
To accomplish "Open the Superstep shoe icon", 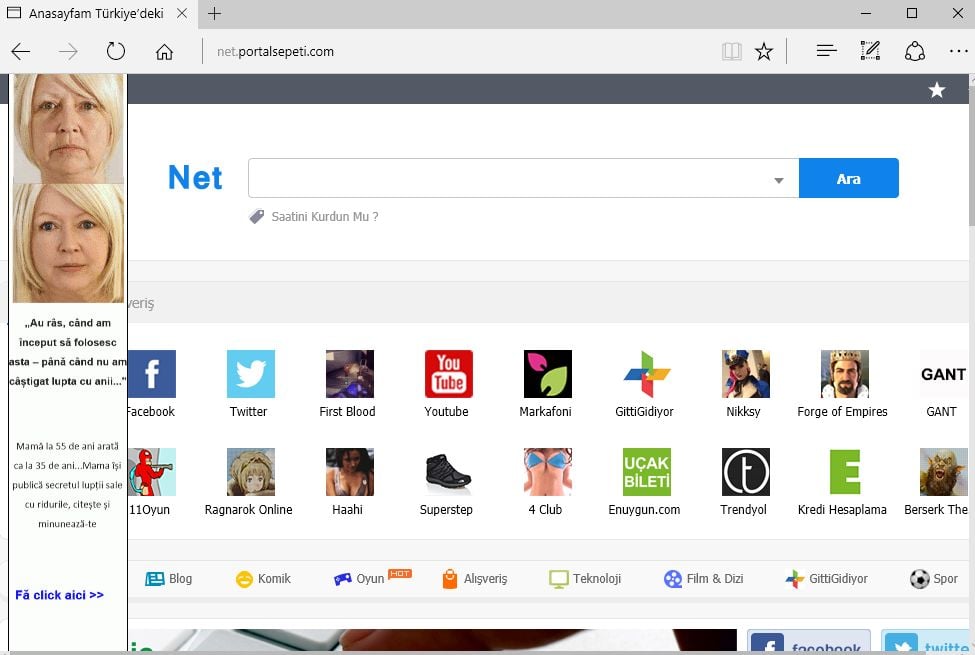I will point(448,472).
